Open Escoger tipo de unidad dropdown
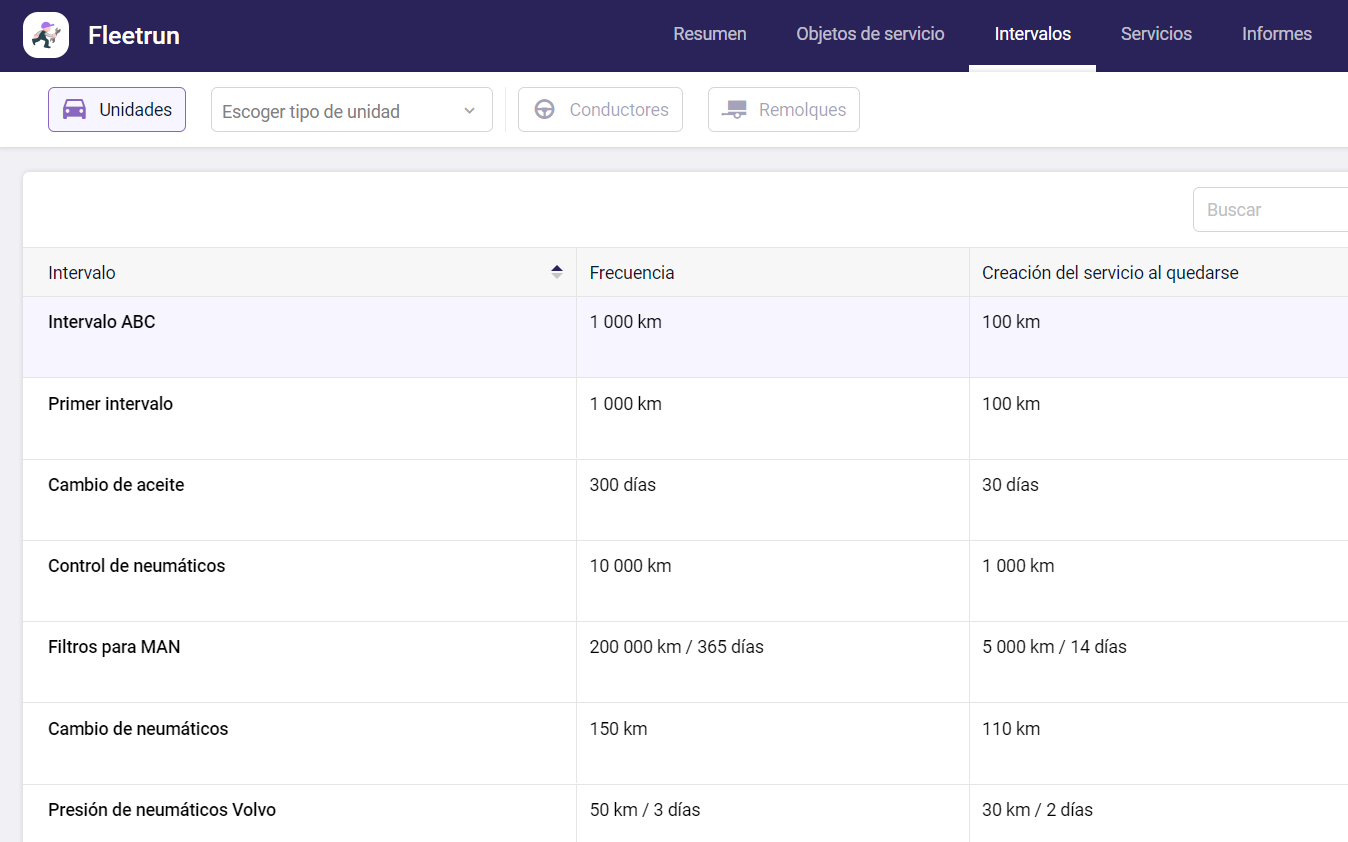 click(352, 110)
